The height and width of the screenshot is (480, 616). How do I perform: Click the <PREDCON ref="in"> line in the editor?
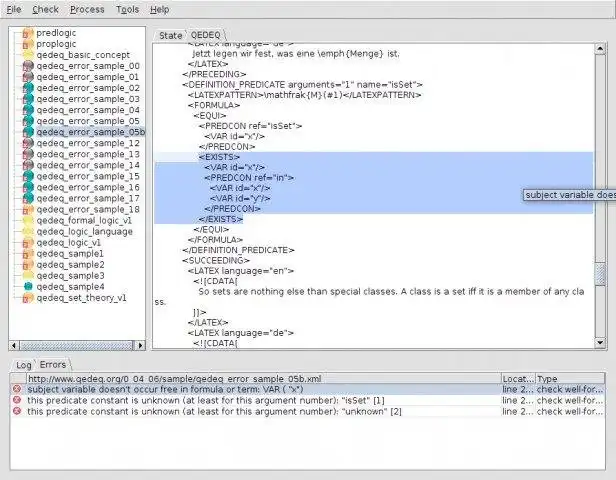coord(249,178)
